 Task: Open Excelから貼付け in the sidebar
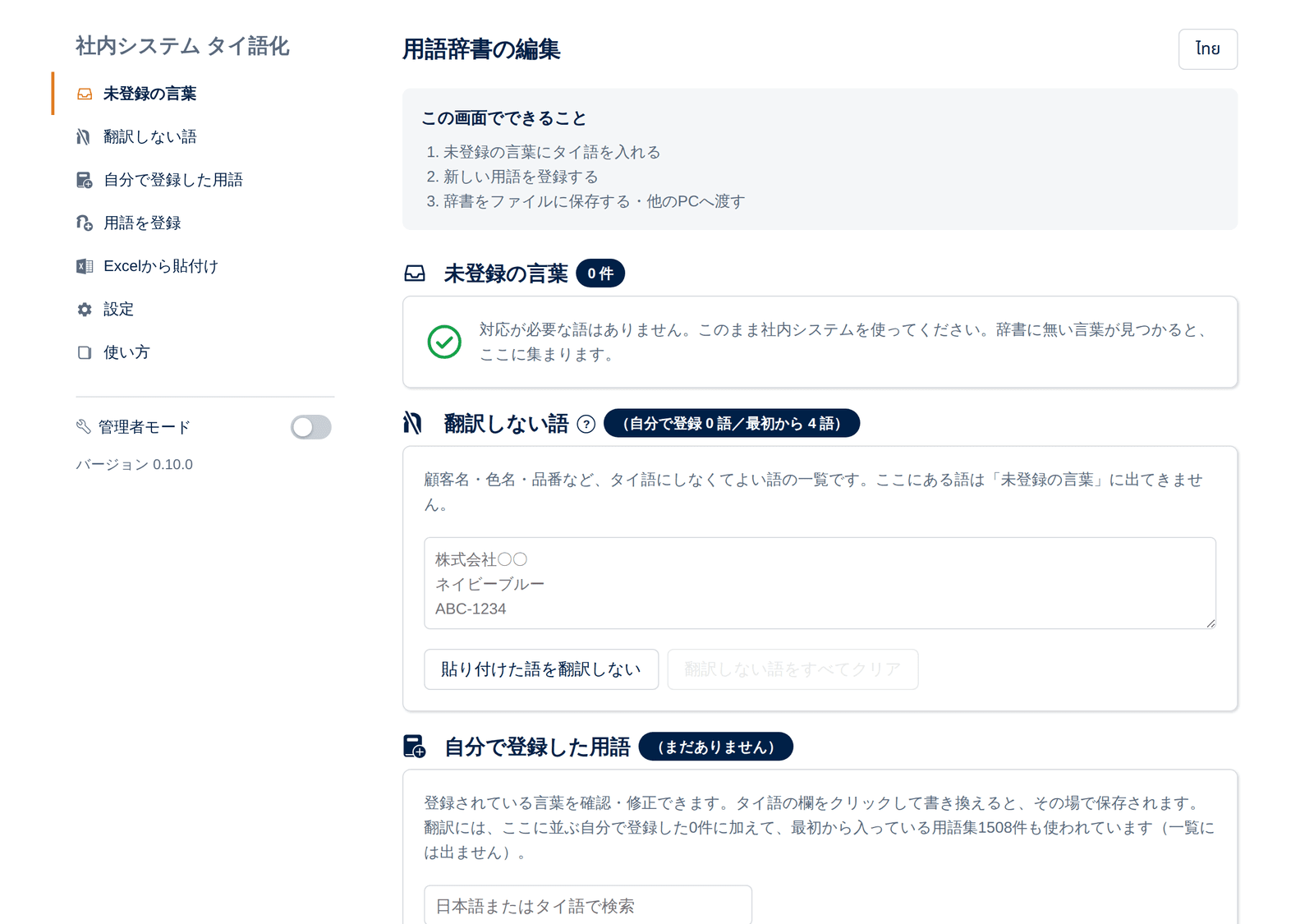point(194,266)
